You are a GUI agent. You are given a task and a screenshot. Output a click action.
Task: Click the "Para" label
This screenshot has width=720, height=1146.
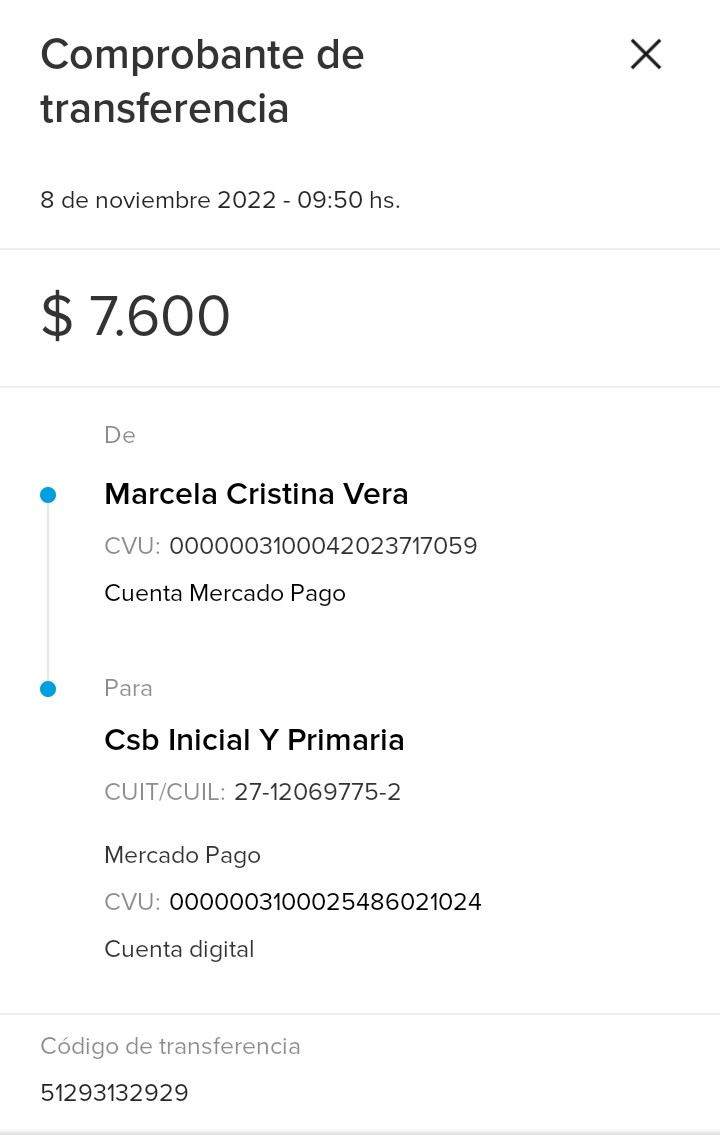tap(128, 688)
